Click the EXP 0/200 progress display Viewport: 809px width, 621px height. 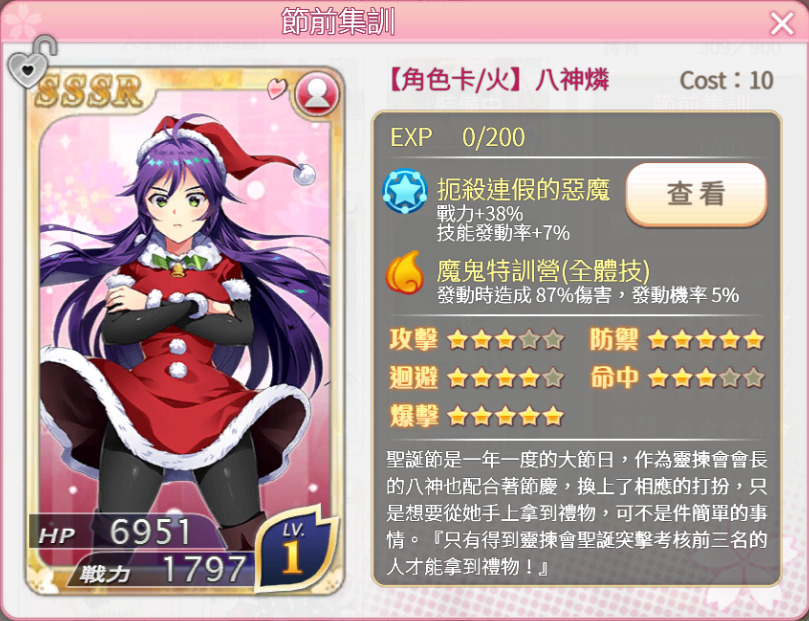tap(457, 137)
